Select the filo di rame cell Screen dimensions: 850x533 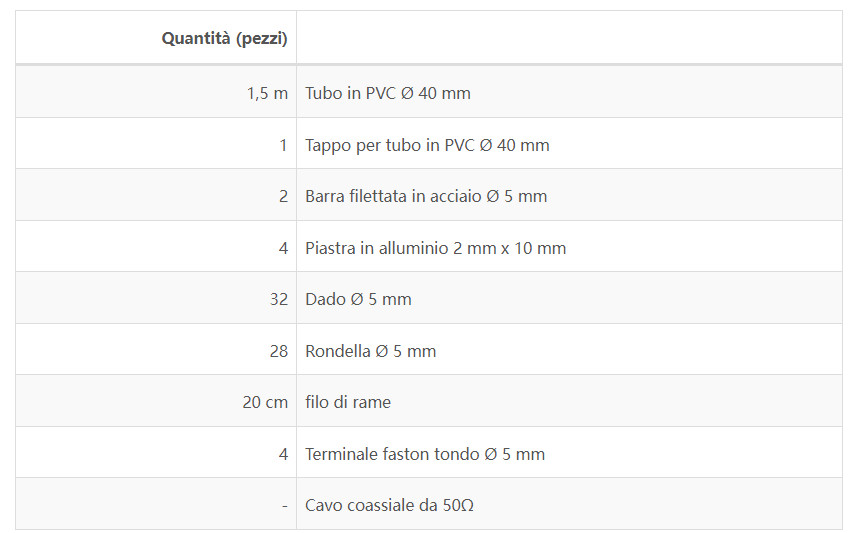coord(569,401)
